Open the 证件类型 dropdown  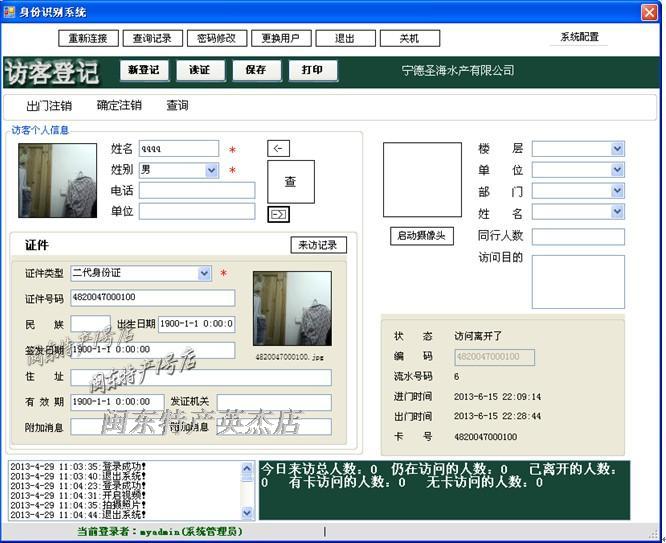204,273
